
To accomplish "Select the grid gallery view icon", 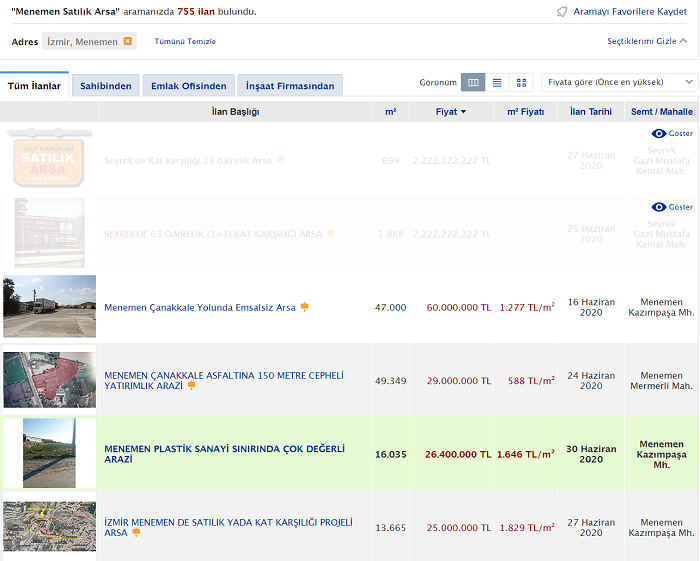I will pos(521,82).
